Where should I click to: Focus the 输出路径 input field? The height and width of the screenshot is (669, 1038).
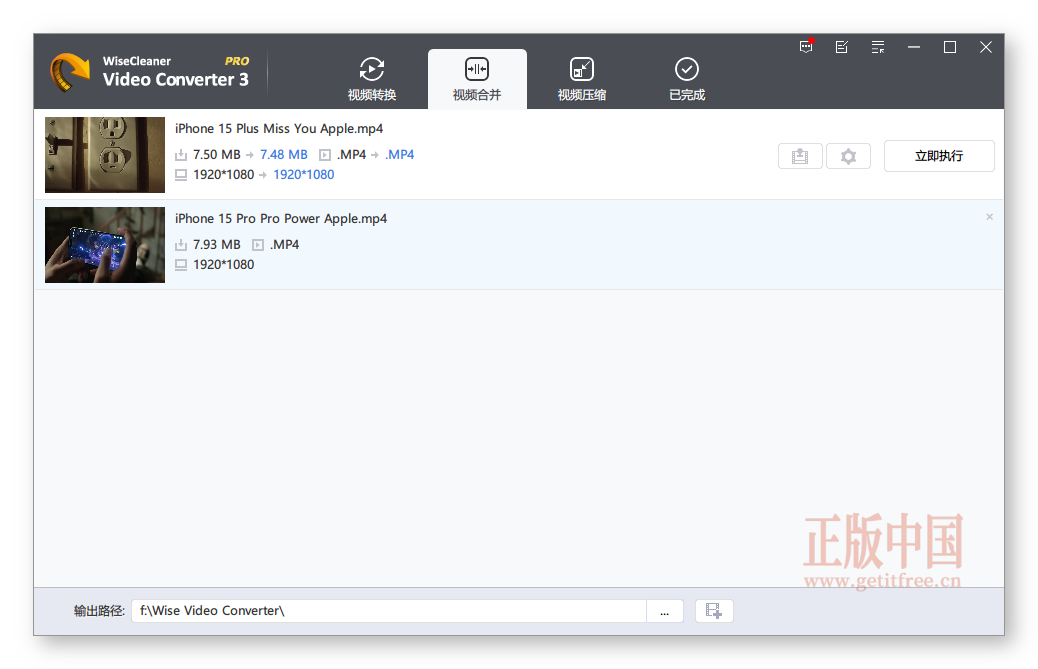389,611
